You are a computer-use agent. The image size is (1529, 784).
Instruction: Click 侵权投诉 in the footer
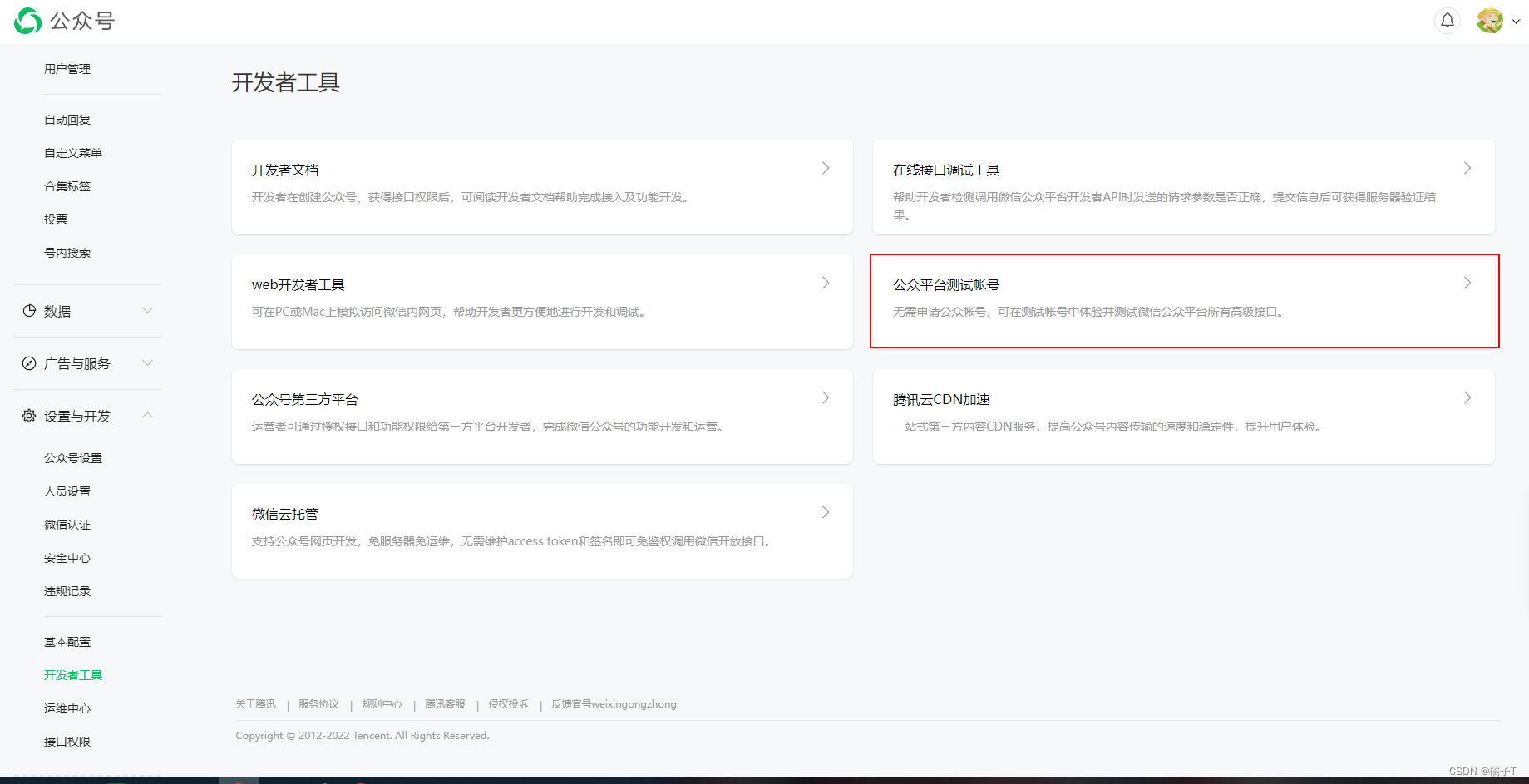coord(508,704)
